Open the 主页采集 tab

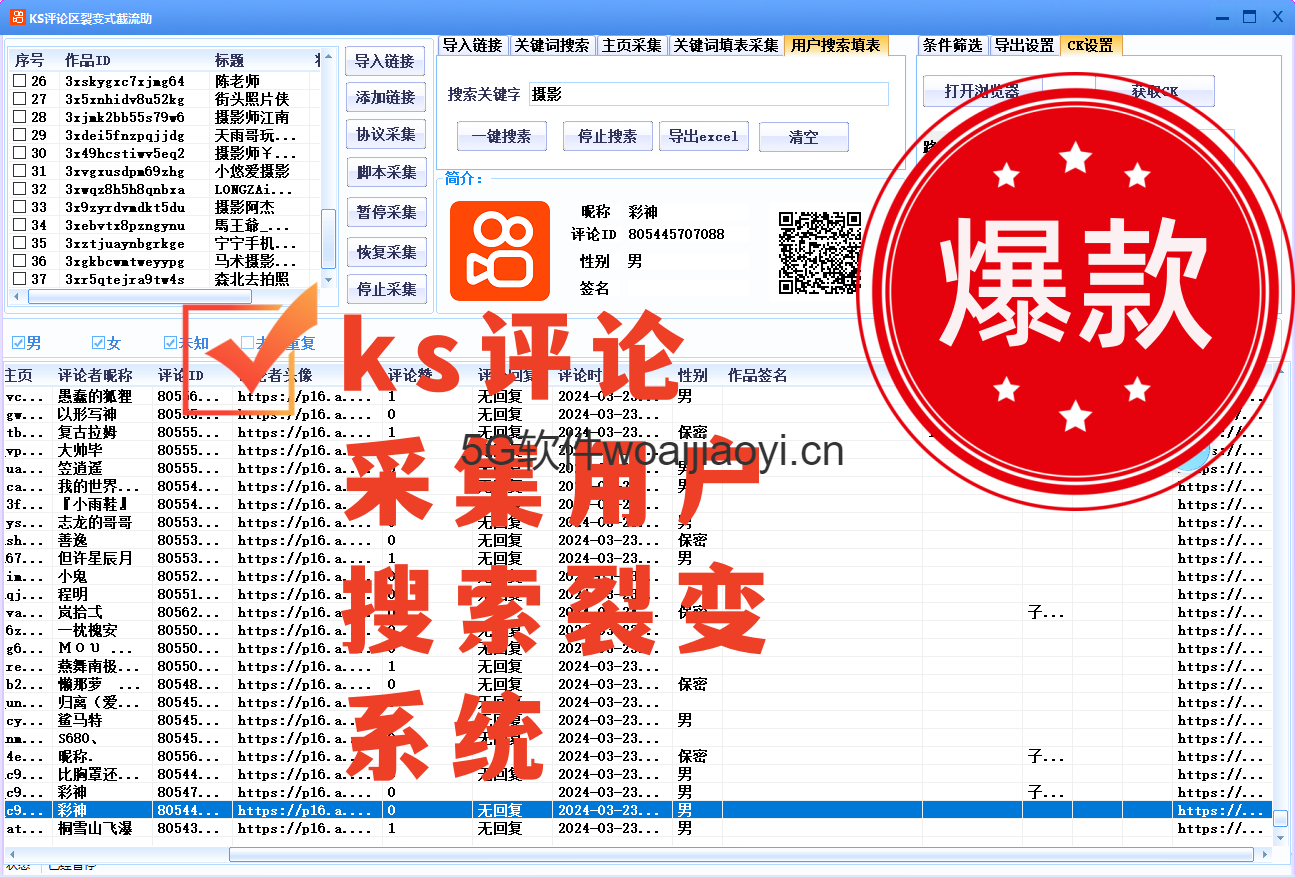tap(632, 45)
